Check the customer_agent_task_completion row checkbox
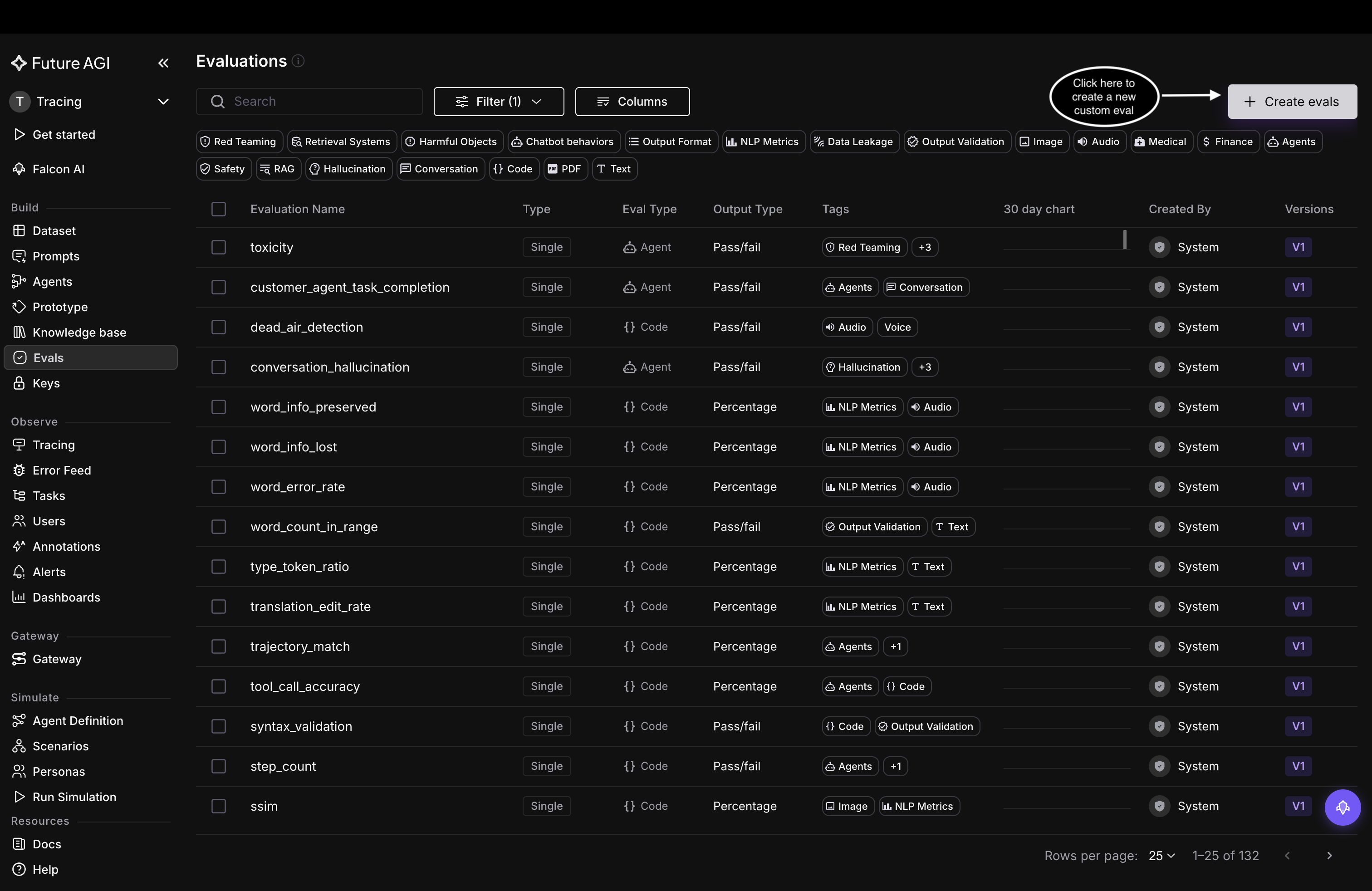Image resolution: width=1372 pixels, height=891 pixels. coord(219,286)
